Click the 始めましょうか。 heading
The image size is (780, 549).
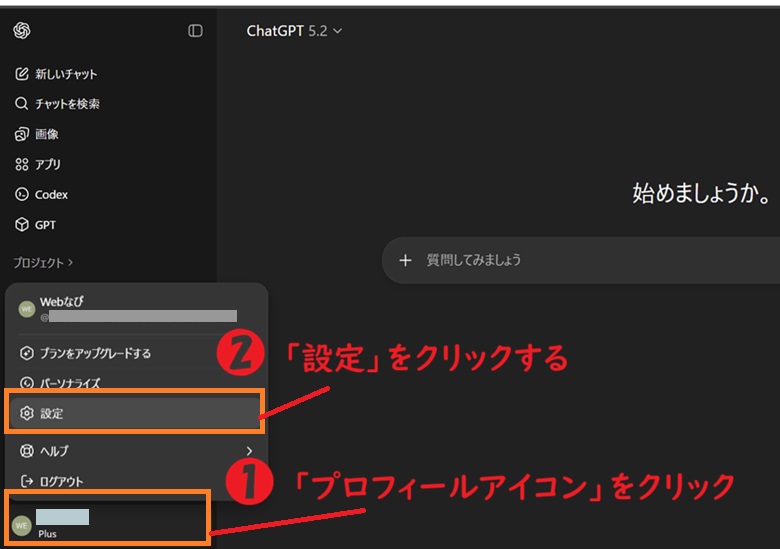(x=701, y=193)
